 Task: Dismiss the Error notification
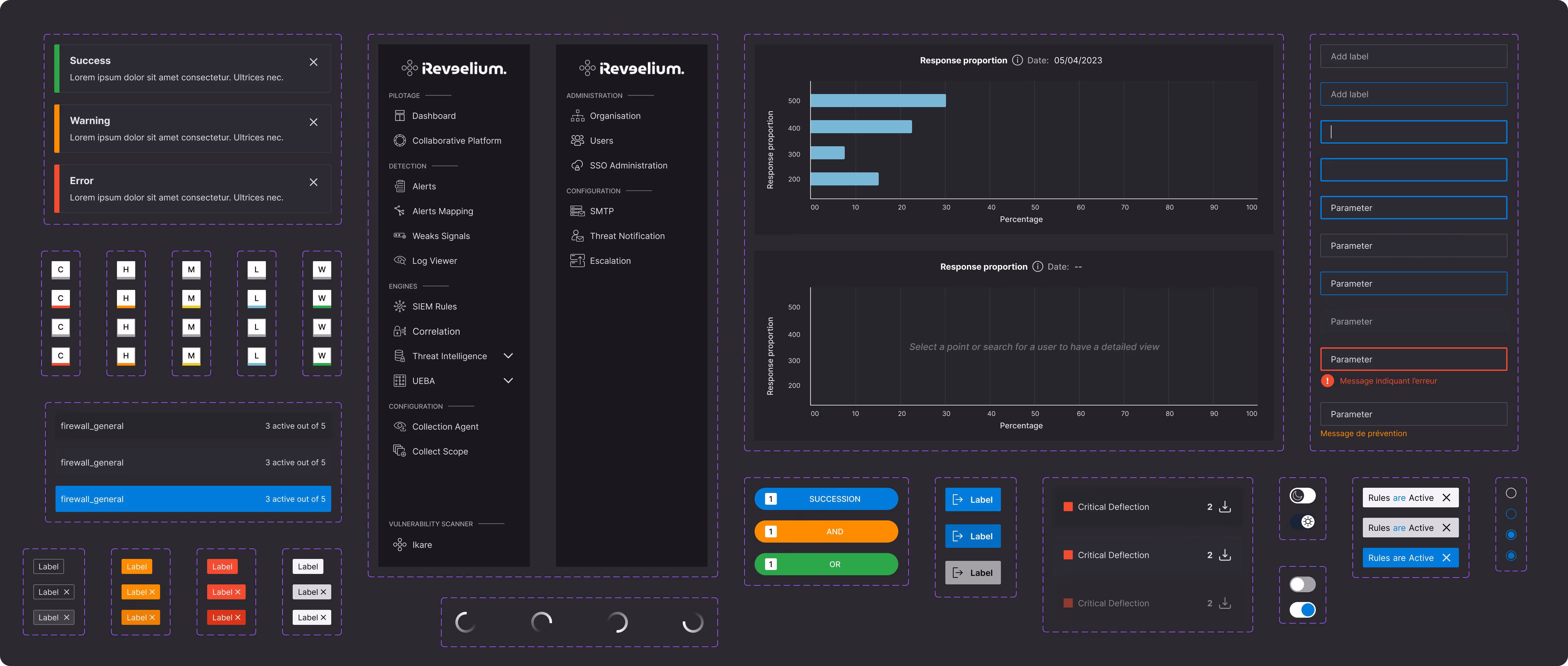pos(314,182)
